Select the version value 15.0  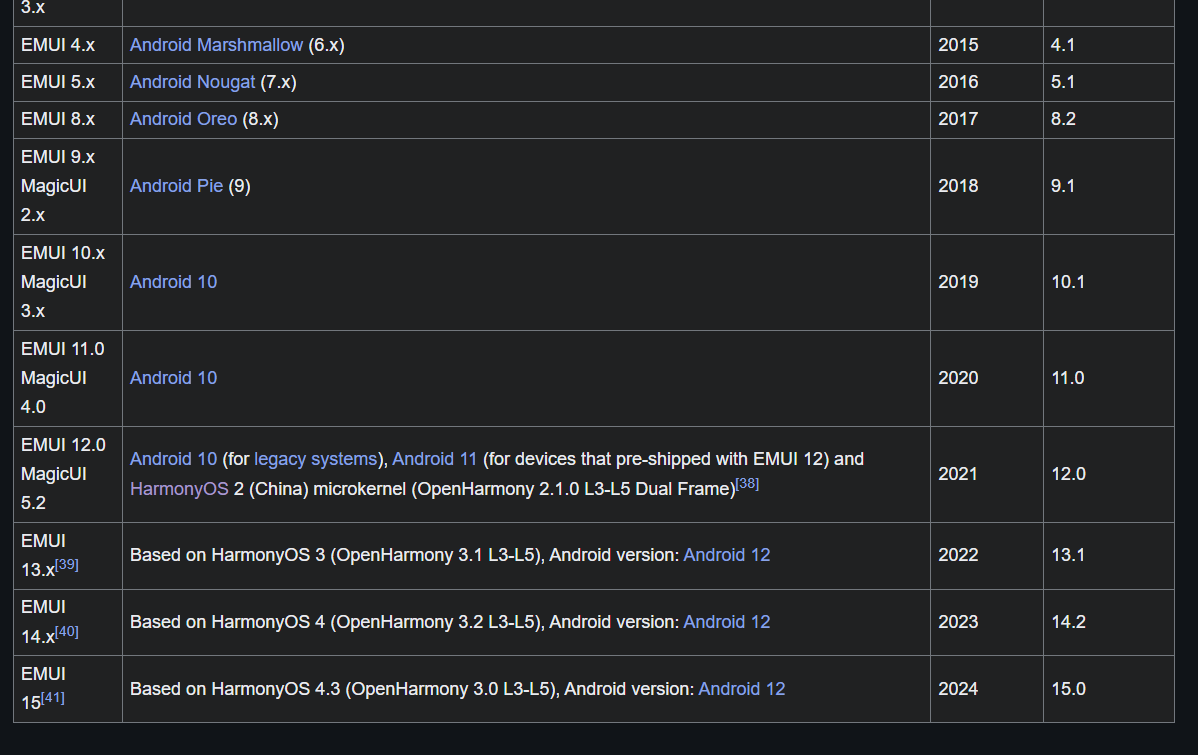pos(1068,689)
